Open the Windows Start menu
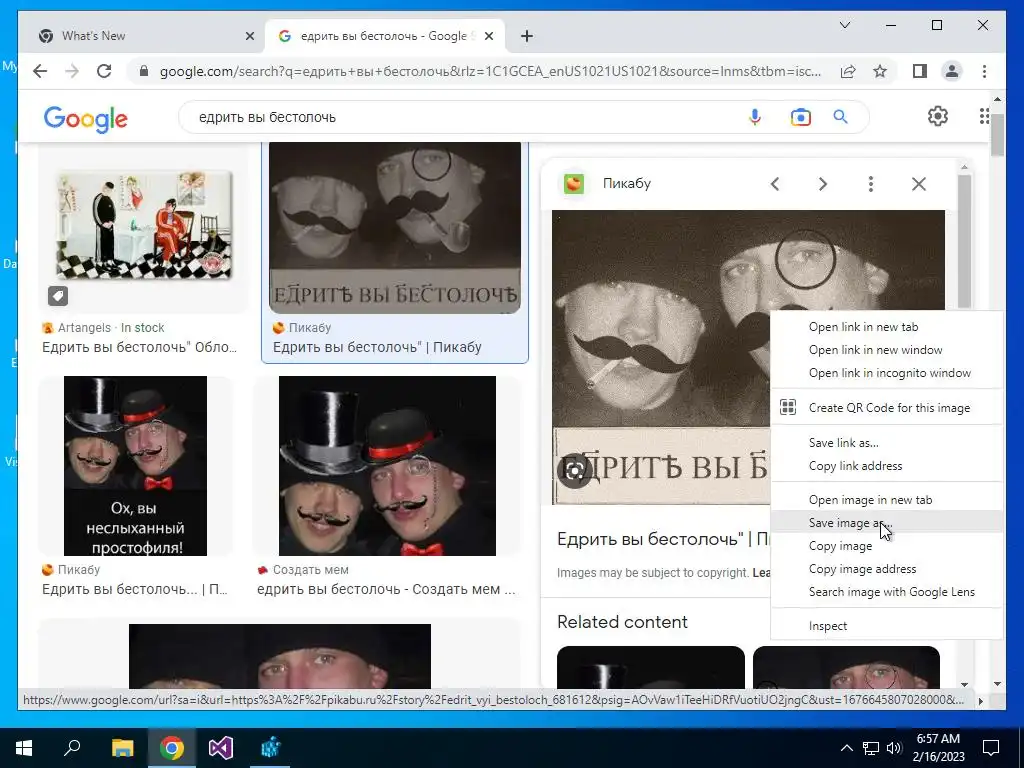 [24, 748]
